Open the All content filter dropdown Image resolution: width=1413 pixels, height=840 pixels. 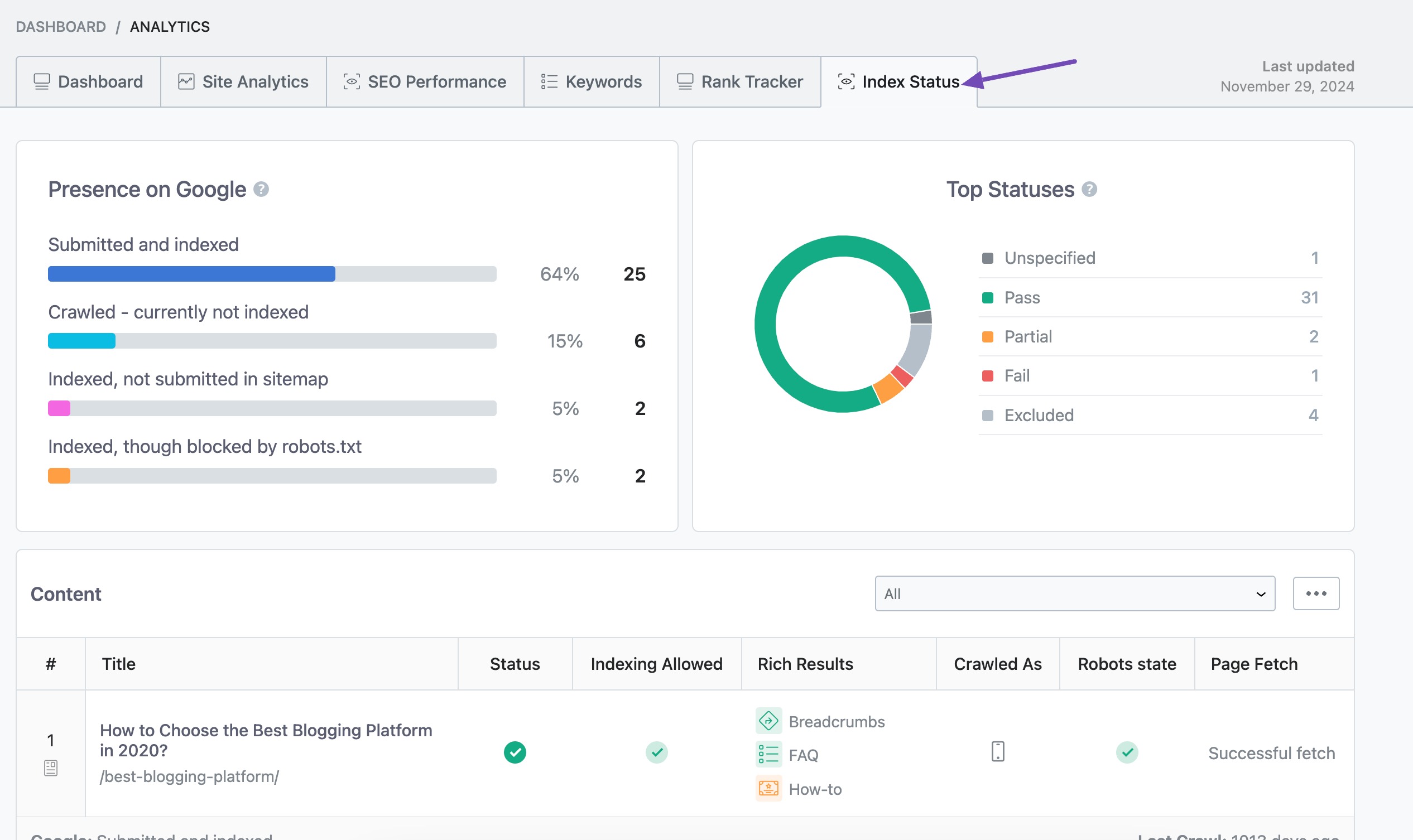(x=1074, y=594)
